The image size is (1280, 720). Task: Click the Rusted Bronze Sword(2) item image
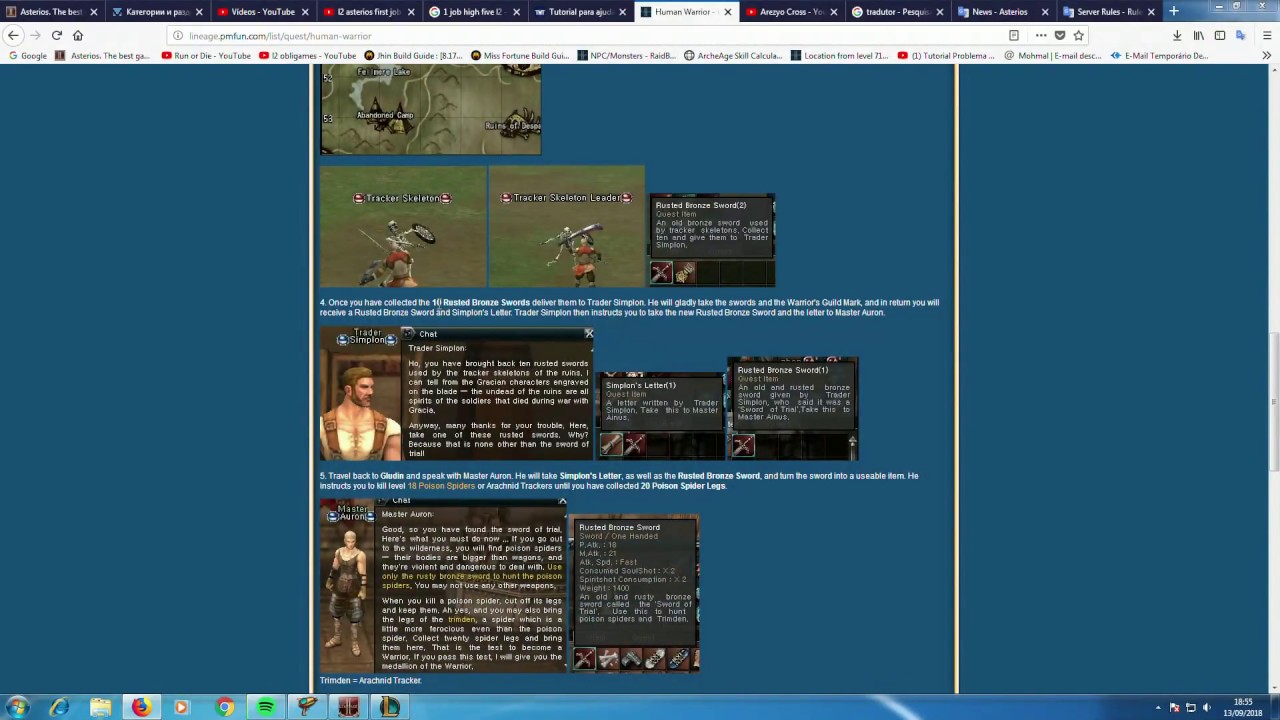712,241
